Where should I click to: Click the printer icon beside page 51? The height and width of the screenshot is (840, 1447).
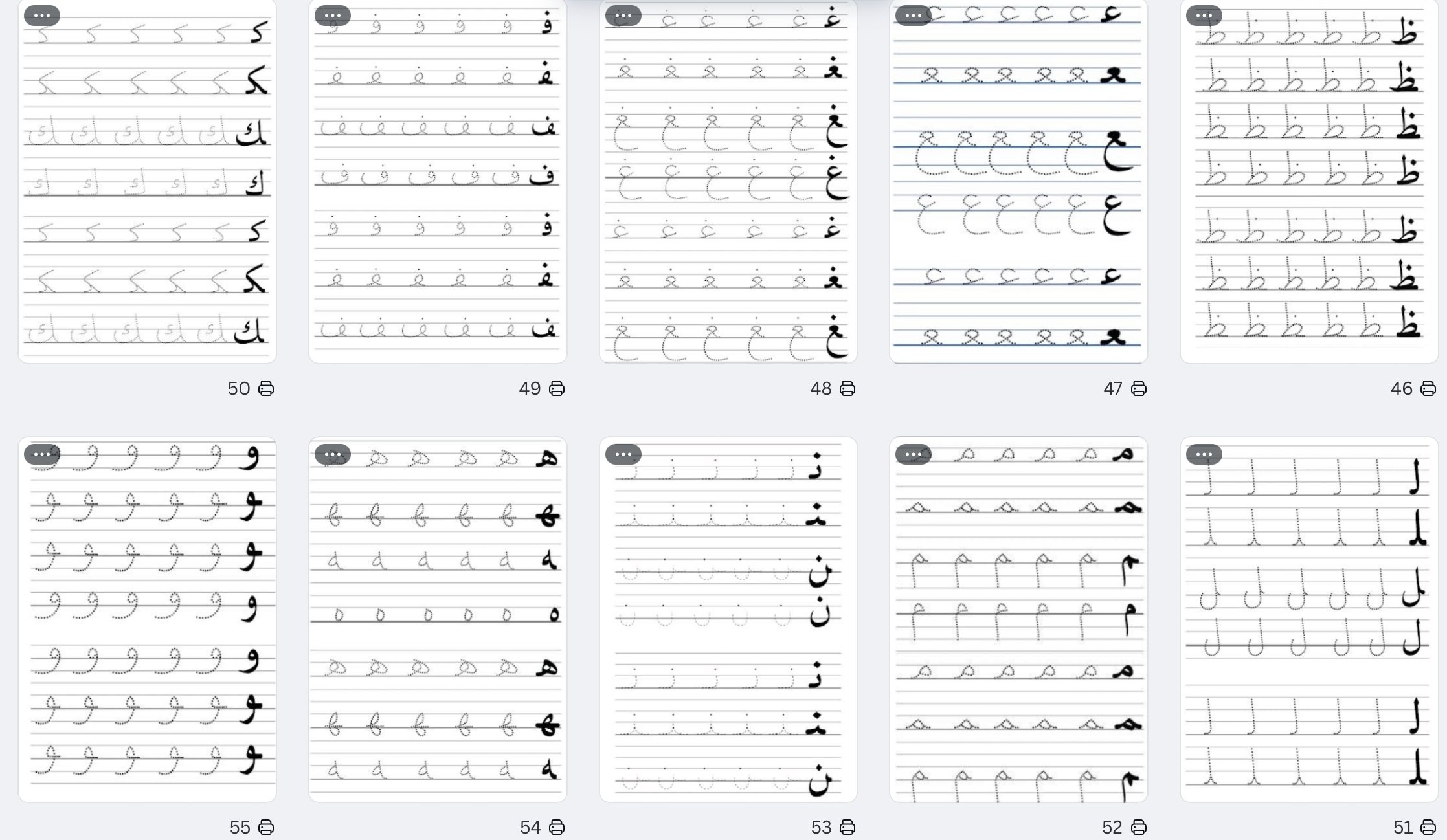pyautogui.click(x=1428, y=827)
